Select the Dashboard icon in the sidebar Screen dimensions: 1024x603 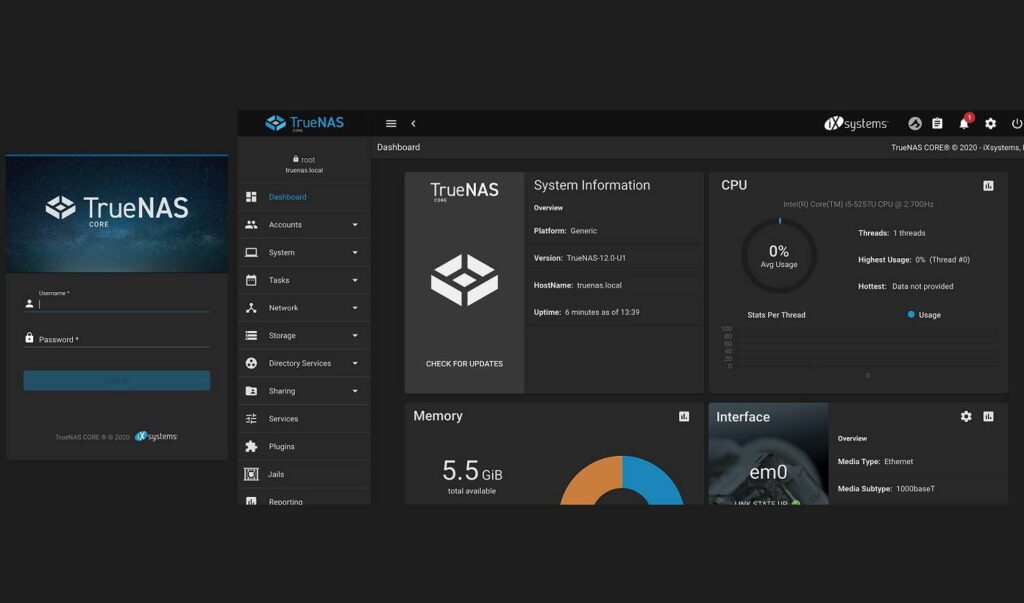coord(253,197)
